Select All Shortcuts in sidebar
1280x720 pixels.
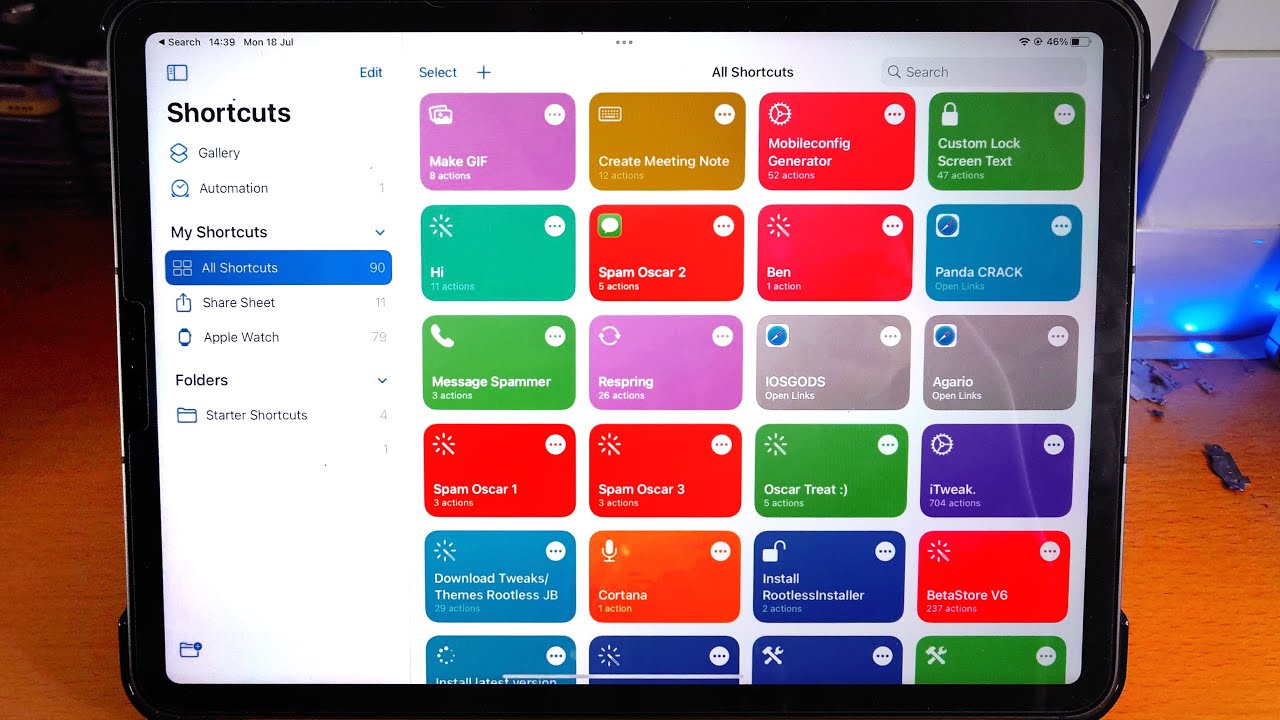coord(278,268)
